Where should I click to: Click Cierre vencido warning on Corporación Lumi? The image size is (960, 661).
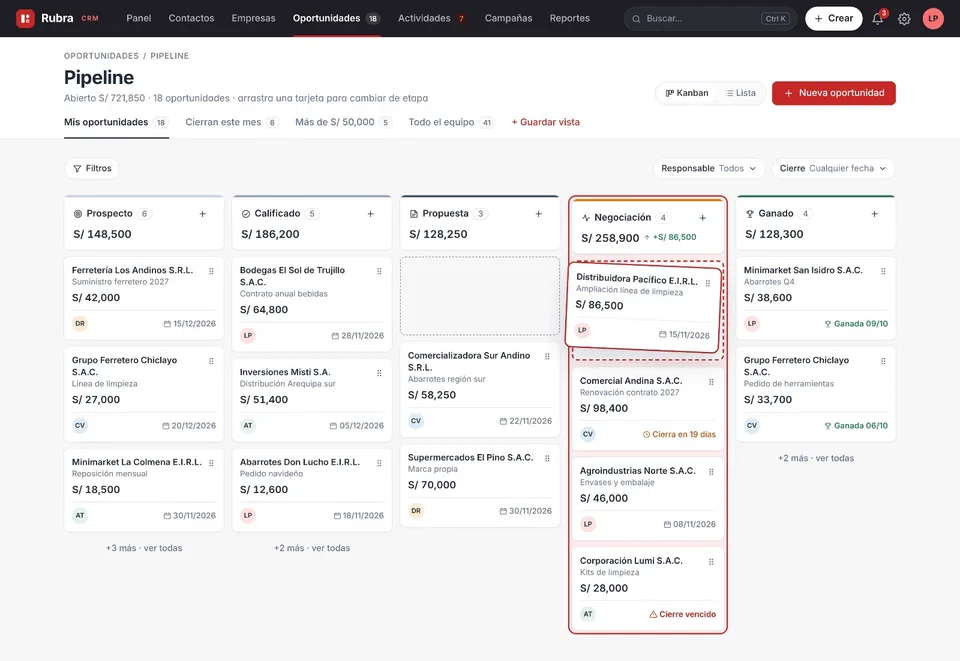click(x=682, y=614)
